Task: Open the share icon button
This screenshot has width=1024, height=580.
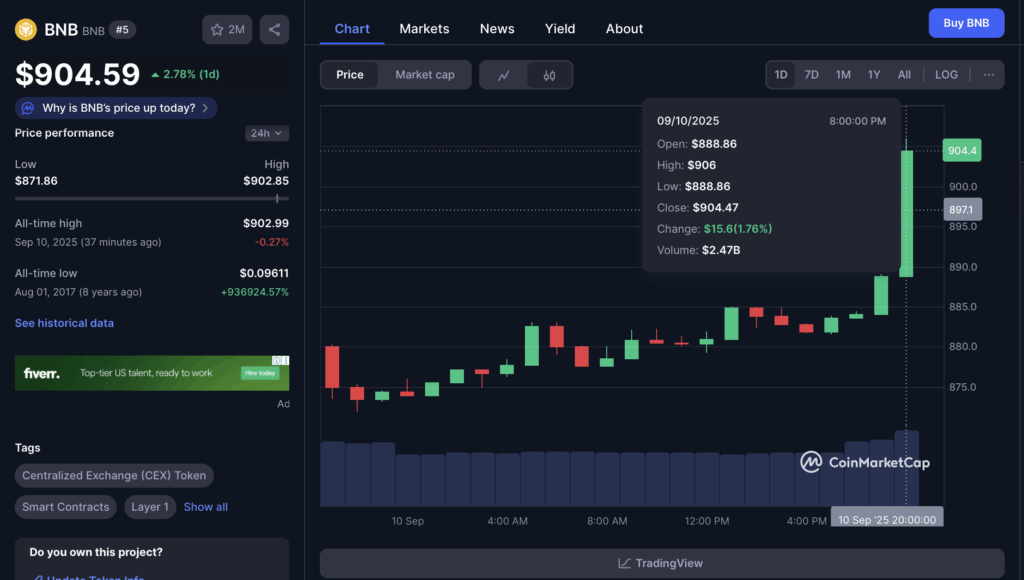Action: click(274, 30)
